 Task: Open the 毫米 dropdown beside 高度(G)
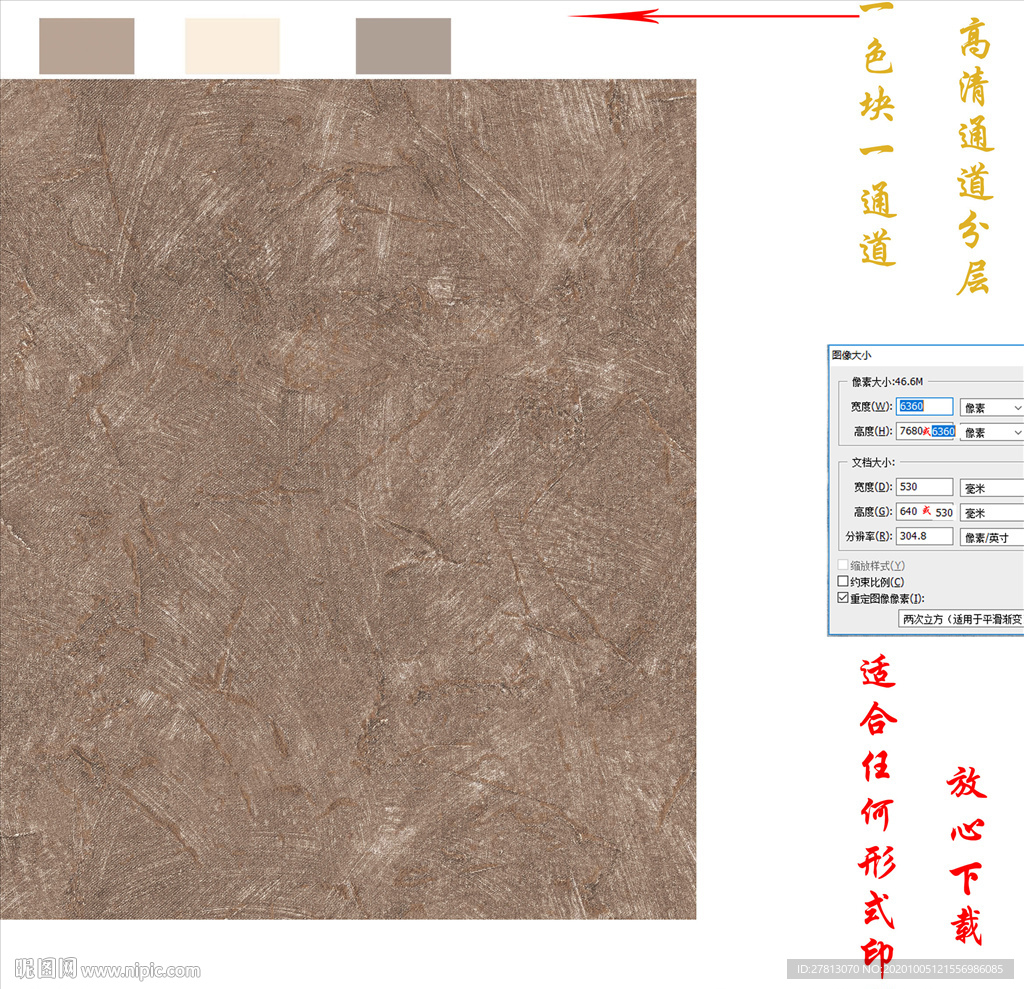click(x=991, y=513)
